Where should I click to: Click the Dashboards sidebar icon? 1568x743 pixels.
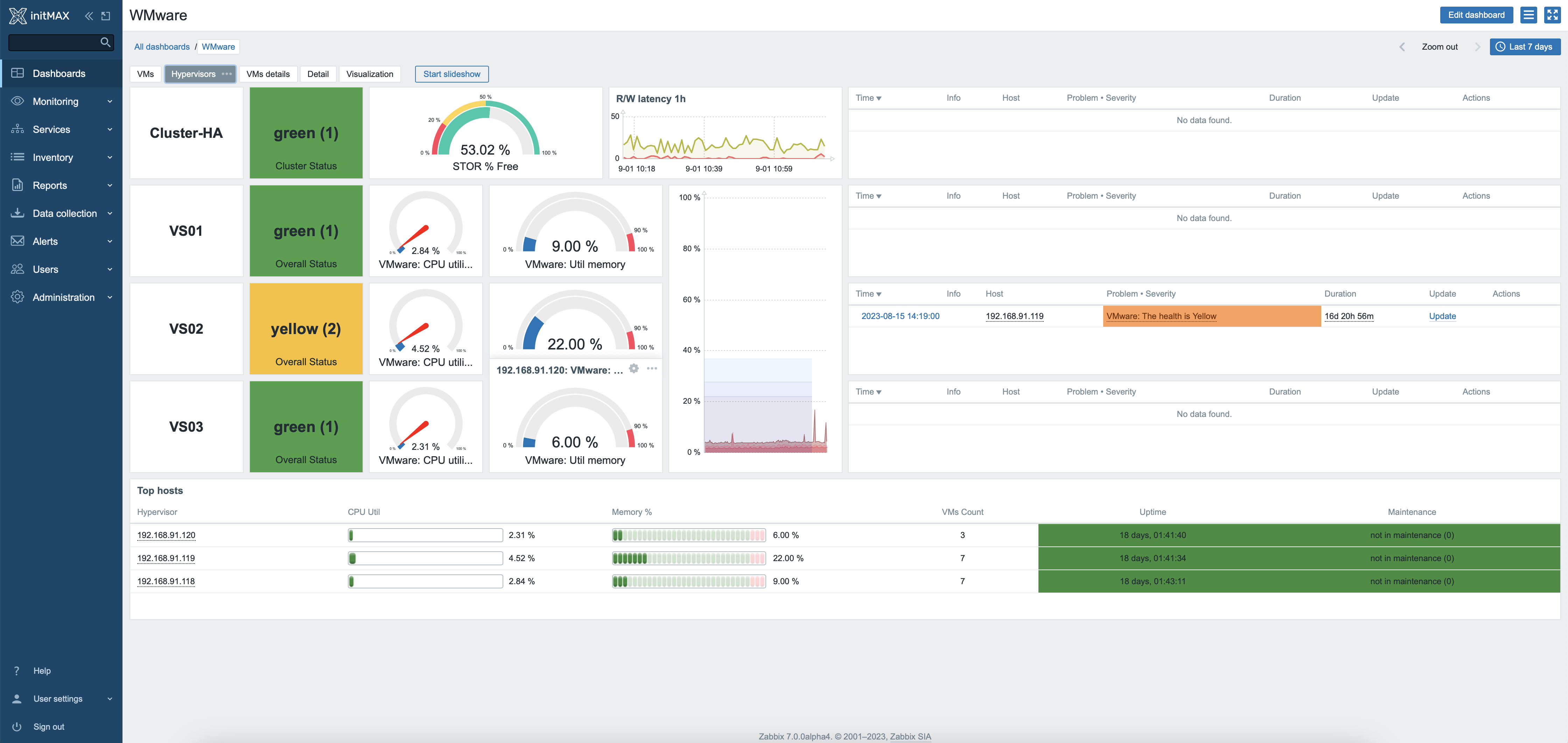click(17, 73)
